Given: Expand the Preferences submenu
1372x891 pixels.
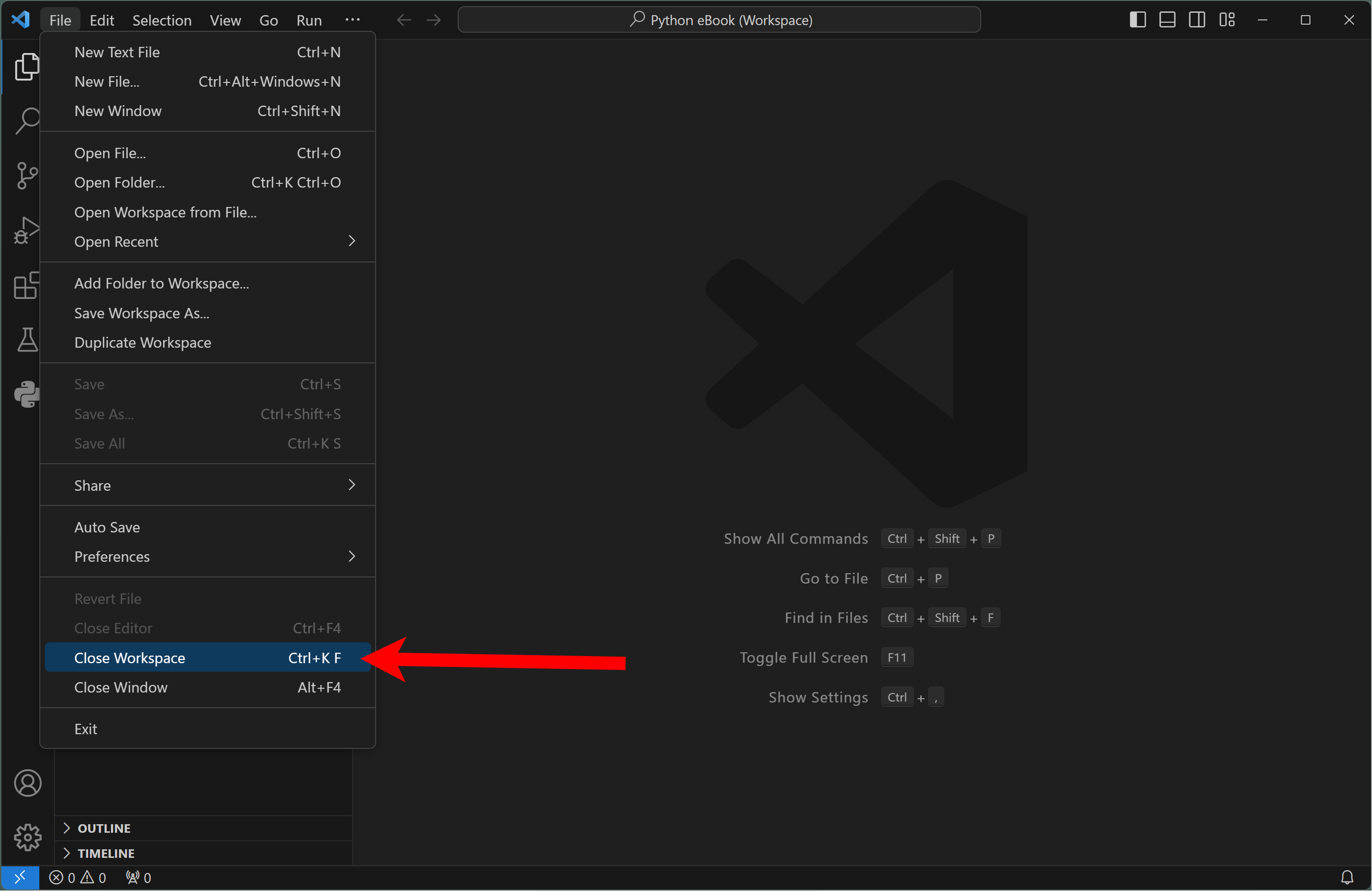Looking at the screenshot, I should pyautogui.click(x=208, y=557).
